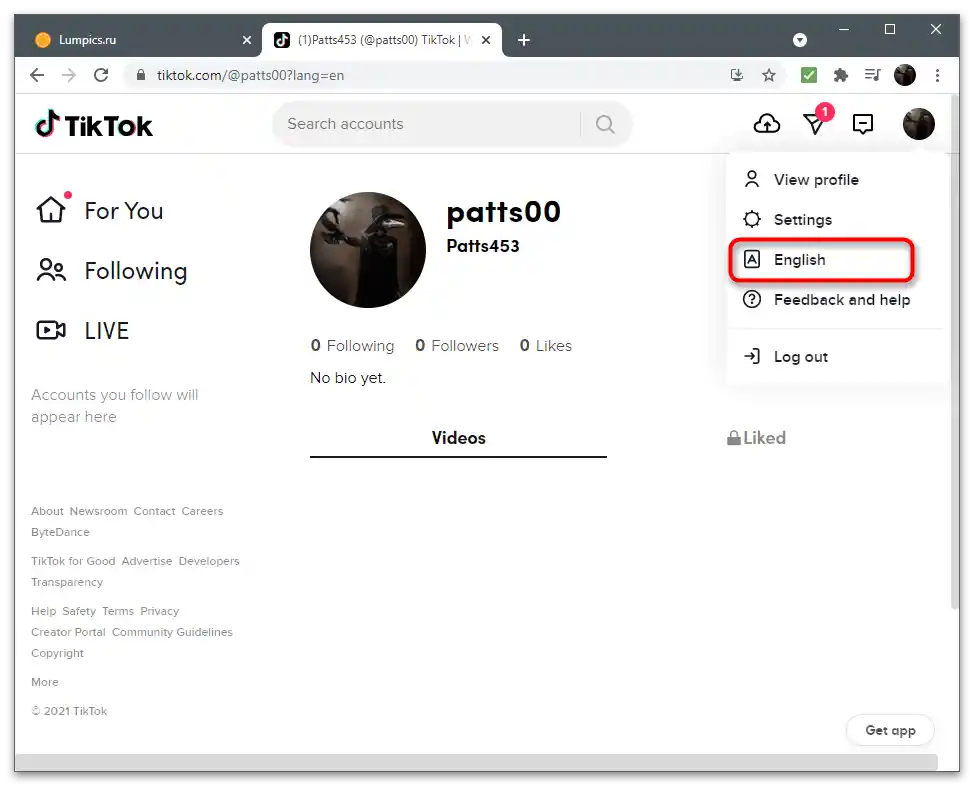
Task: Switch to the Liked tab
Action: click(756, 438)
